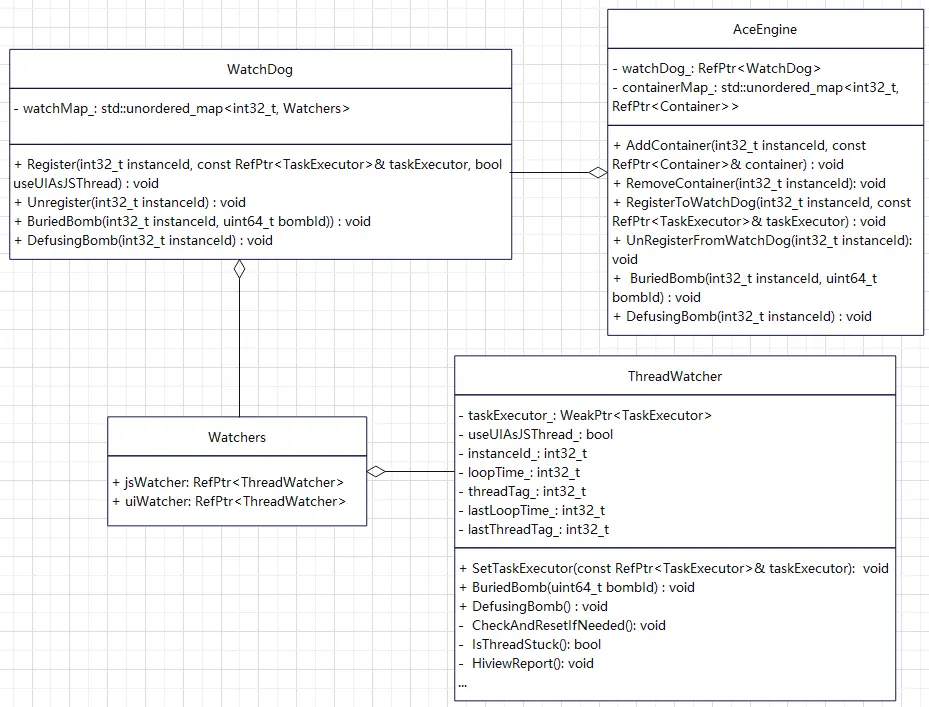Click the RemoveContainer method in AceEngine
929x707 pixels.
[749, 183]
